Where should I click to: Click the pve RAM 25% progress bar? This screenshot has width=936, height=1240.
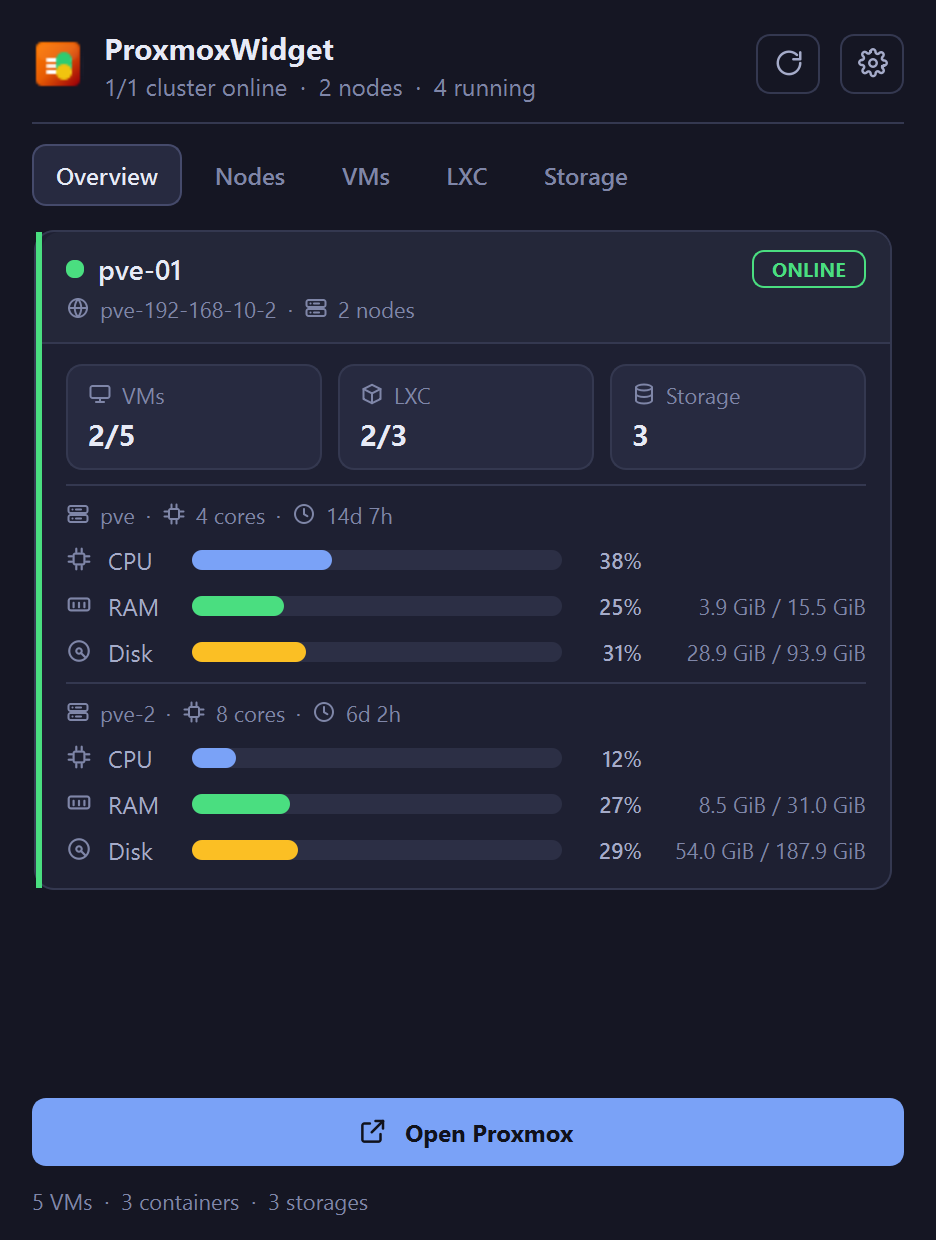pyautogui.click(x=377, y=606)
